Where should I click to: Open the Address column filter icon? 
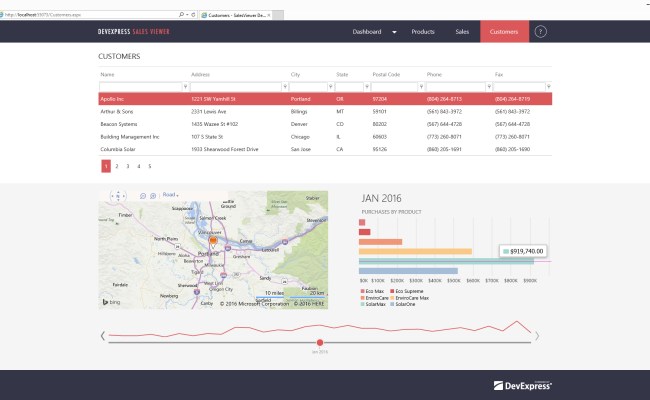[x=285, y=87]
